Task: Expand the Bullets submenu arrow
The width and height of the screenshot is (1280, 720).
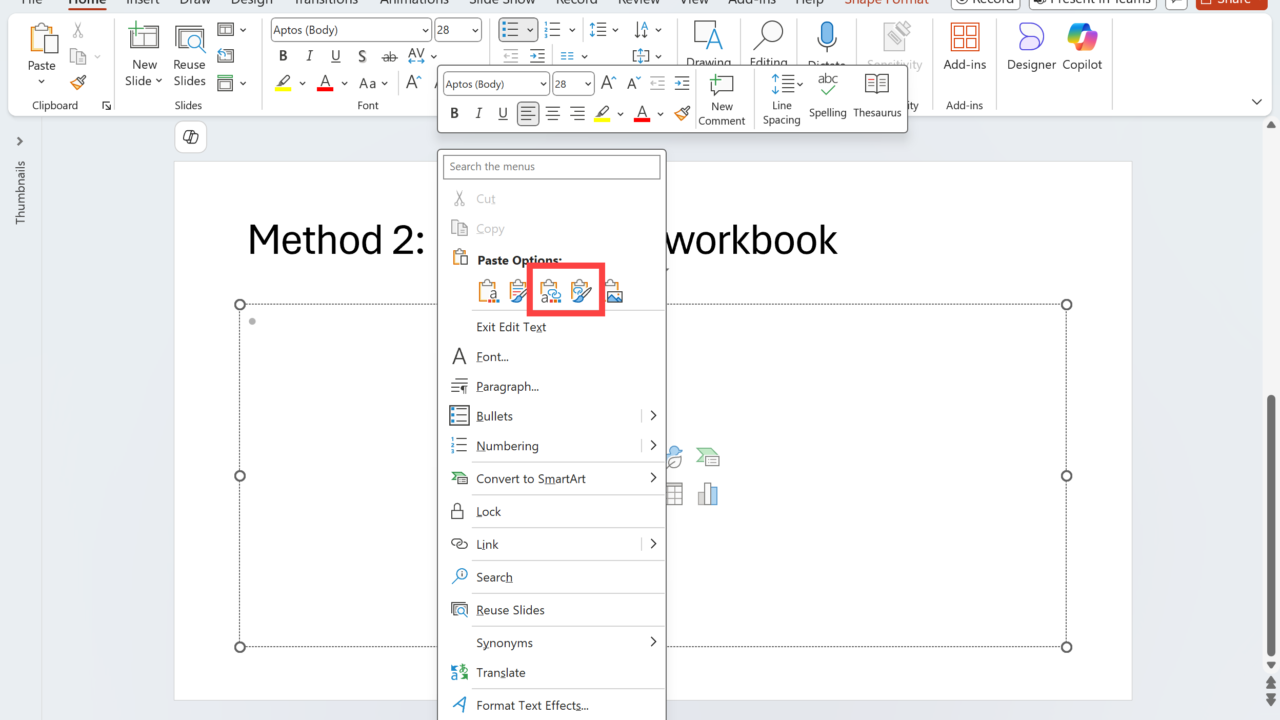Action: point(653,416)
